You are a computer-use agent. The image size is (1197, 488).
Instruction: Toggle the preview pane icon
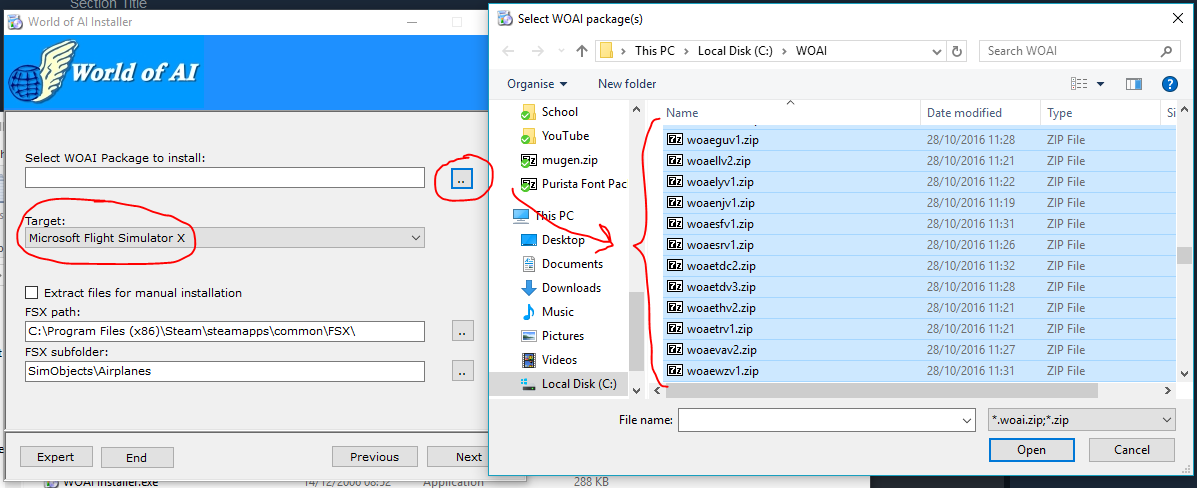(1133, 84)
